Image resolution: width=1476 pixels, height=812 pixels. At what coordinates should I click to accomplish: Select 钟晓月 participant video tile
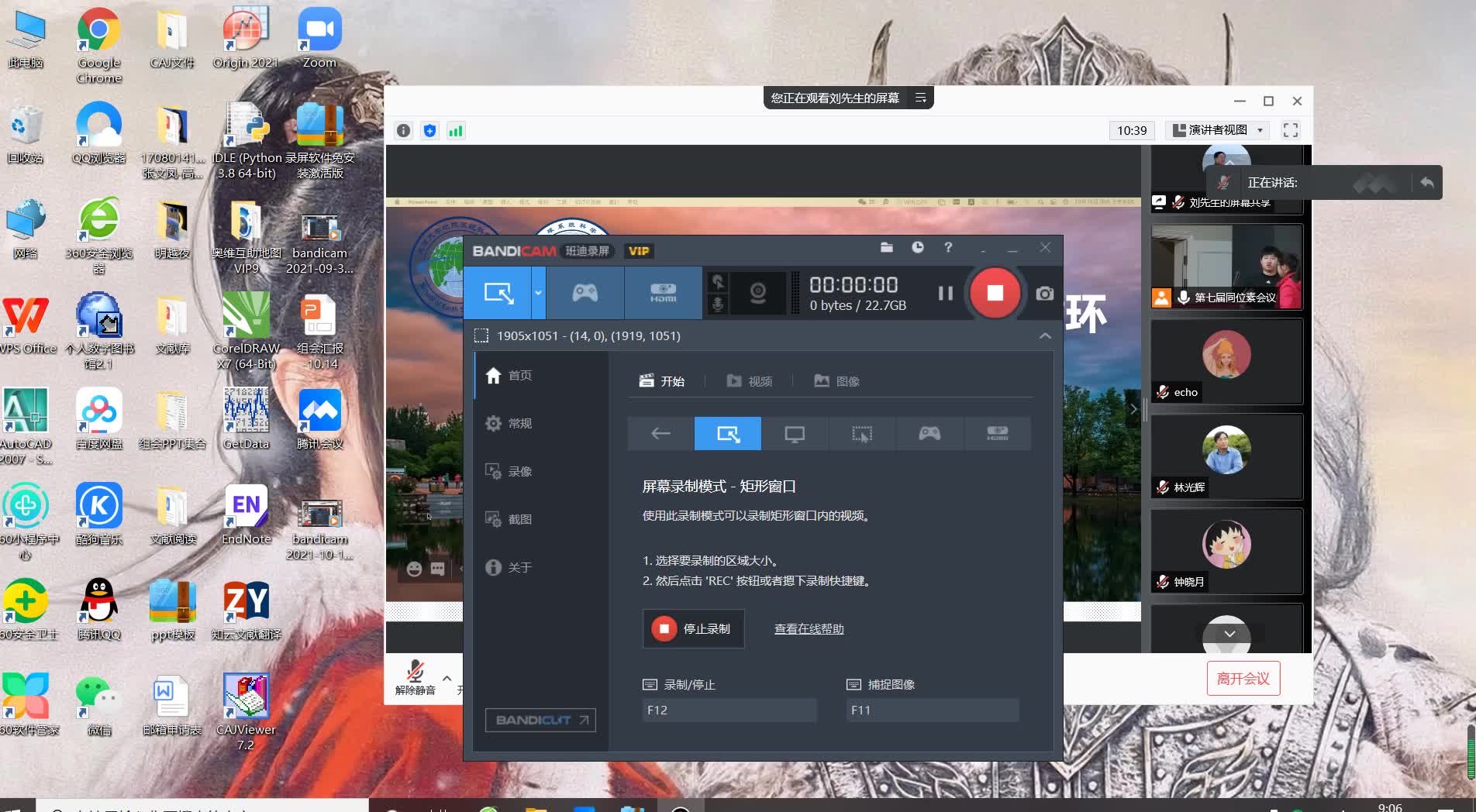tap(1226, 551)
